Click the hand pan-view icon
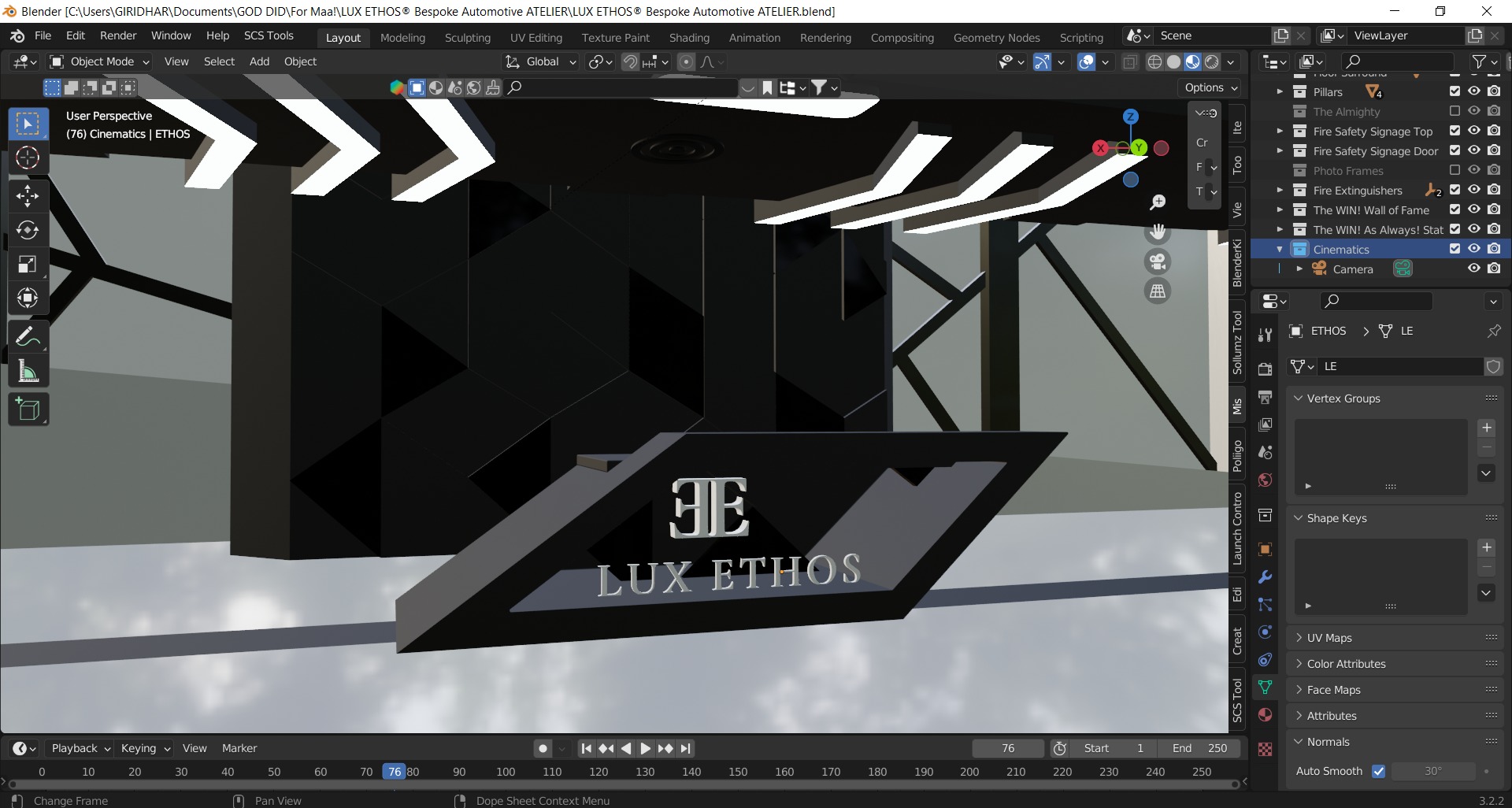 point(1158,232)
